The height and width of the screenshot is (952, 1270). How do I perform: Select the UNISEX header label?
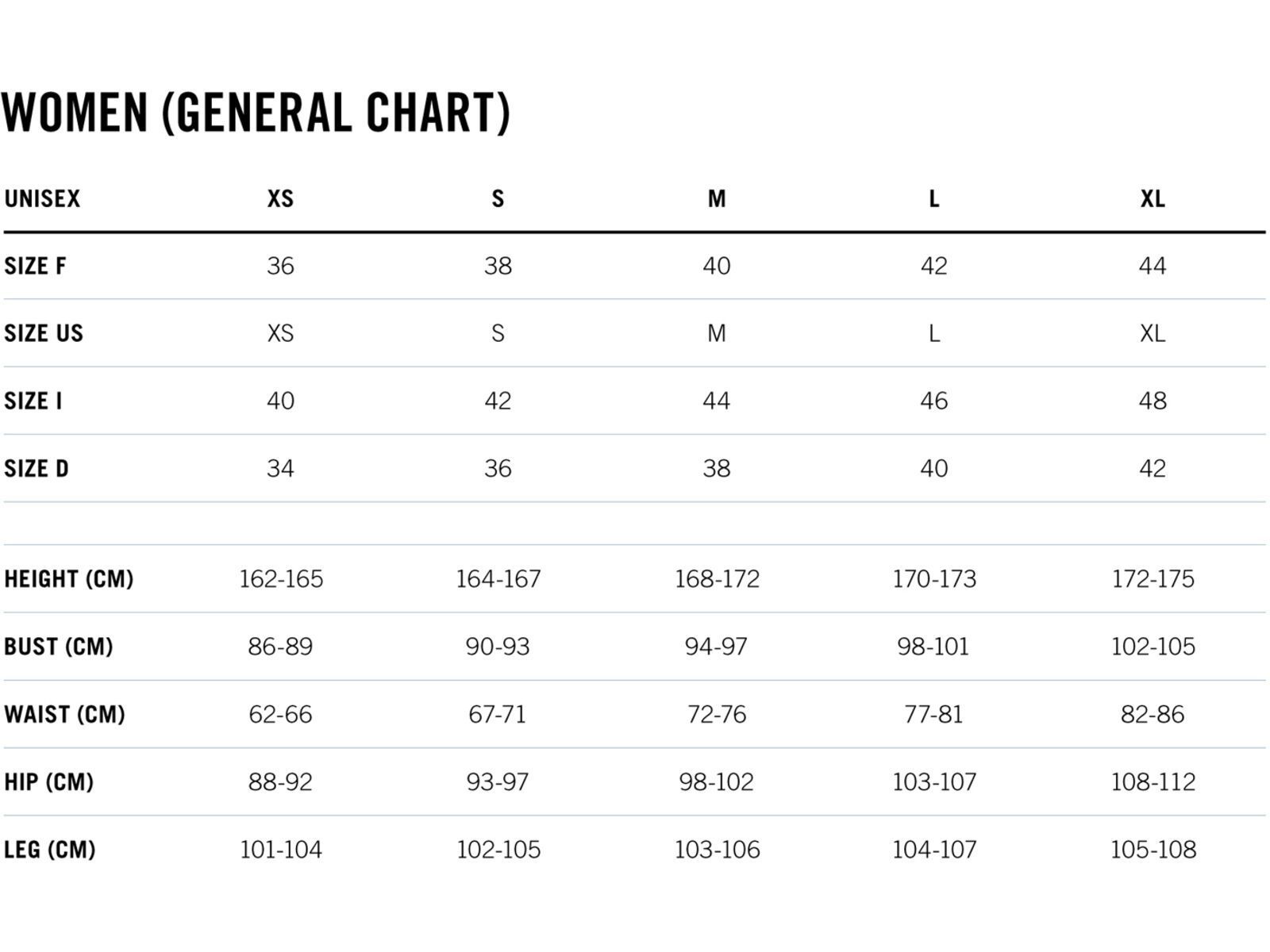42,198
